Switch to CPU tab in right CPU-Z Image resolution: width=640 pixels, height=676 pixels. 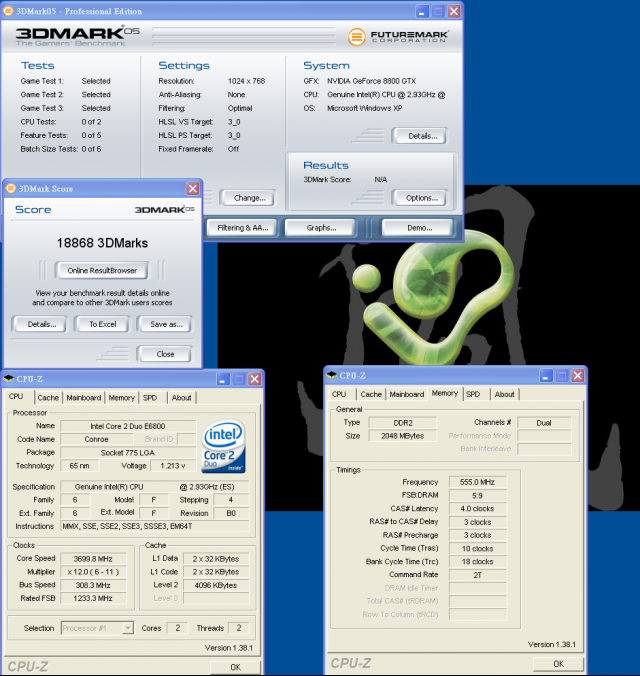tap(339, 394)
